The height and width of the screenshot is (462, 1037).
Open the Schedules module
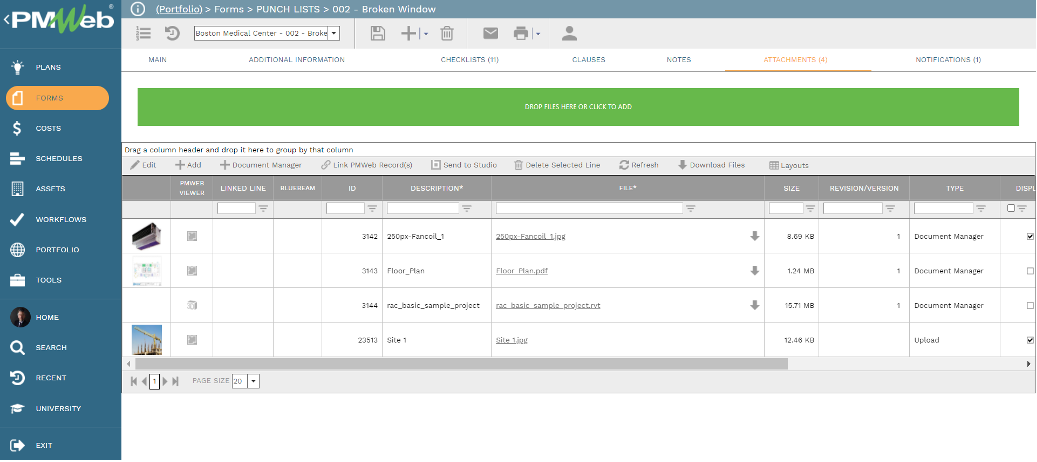60,159
